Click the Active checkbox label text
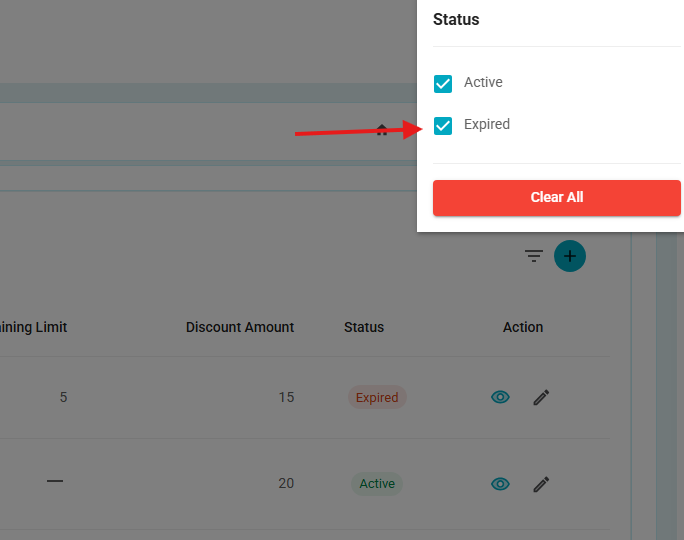This screenshot has width=684, height=540. point(483,82)
